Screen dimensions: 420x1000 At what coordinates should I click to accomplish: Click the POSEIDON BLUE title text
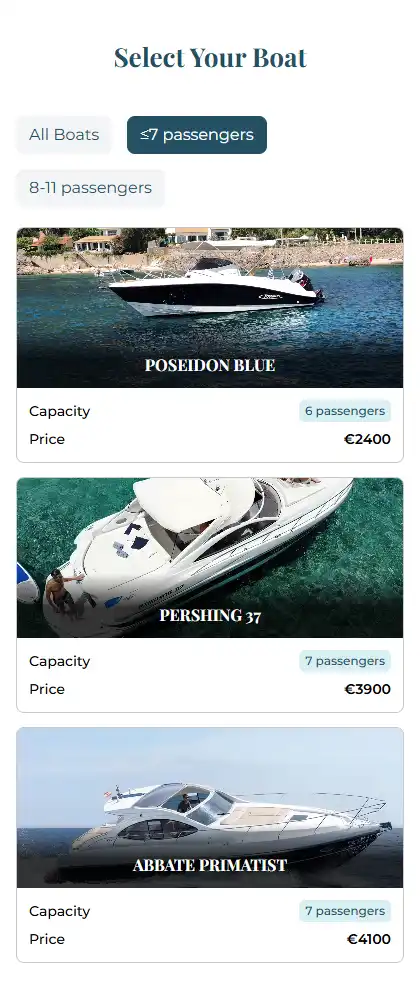tap(210, 365)
